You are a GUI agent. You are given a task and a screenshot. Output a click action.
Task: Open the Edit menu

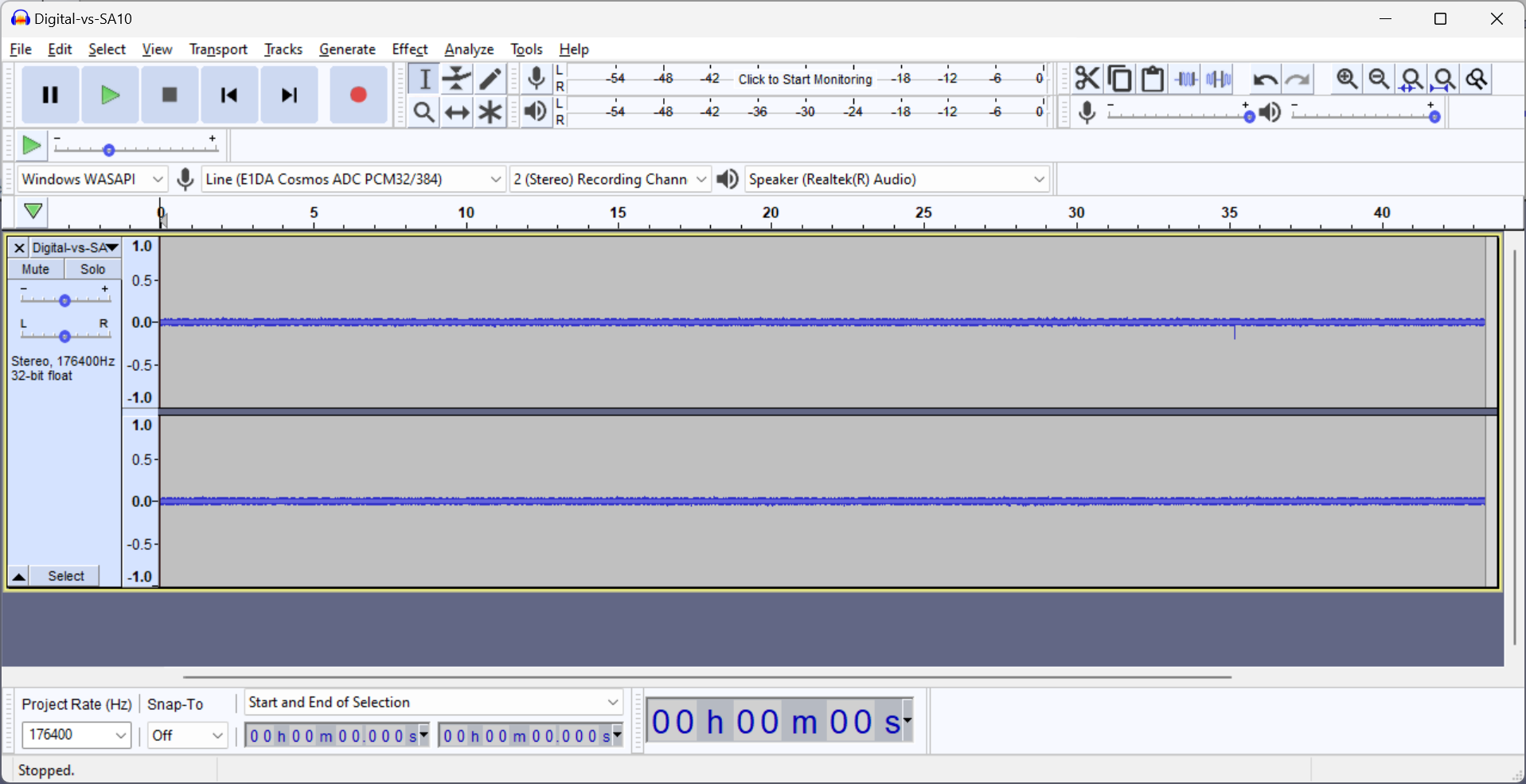click(60, 49)
